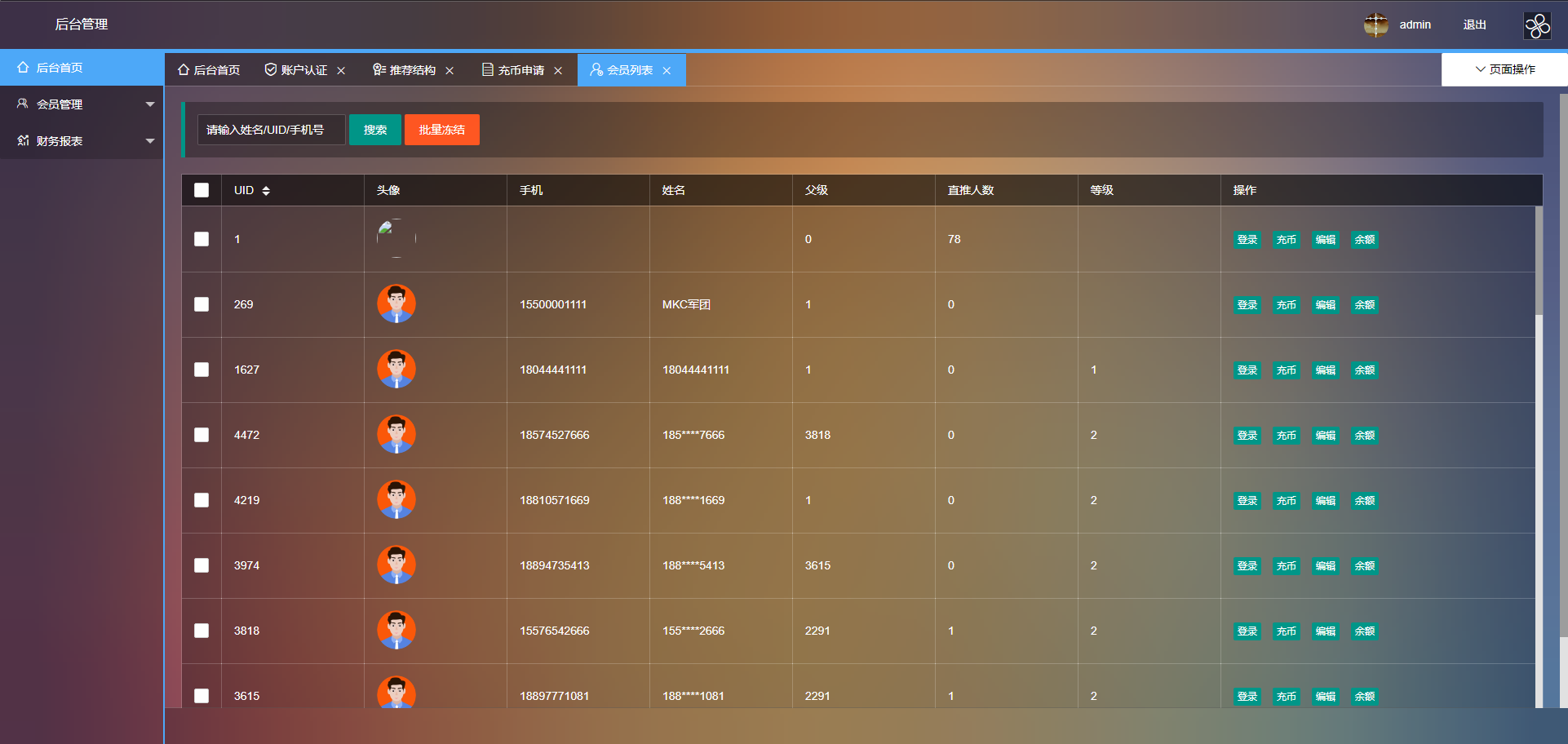Click the structure icon on the 推荐结构 tab

379,70
